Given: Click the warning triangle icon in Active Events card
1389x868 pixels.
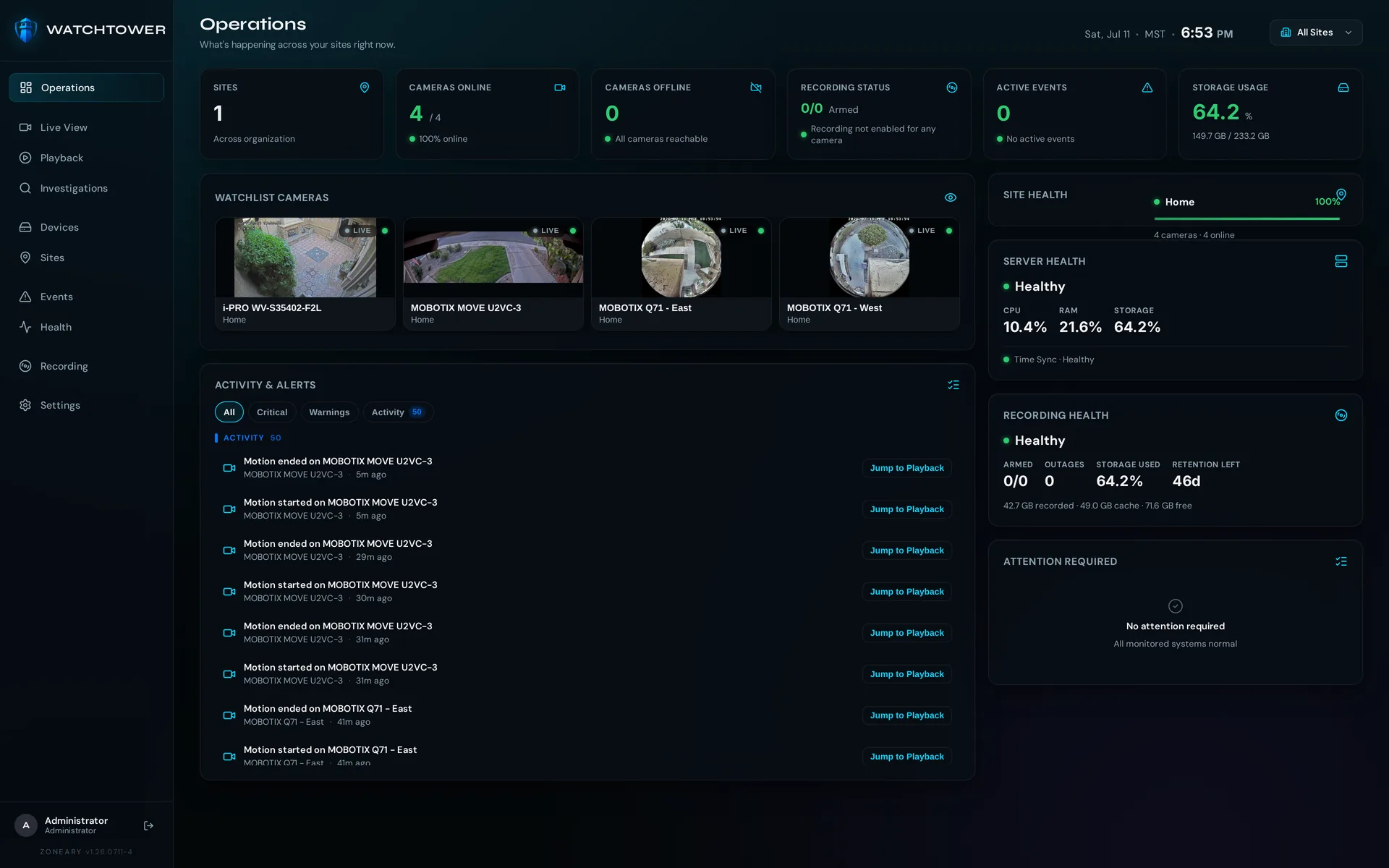Looking at the screenshot, I should point(1147,88).
